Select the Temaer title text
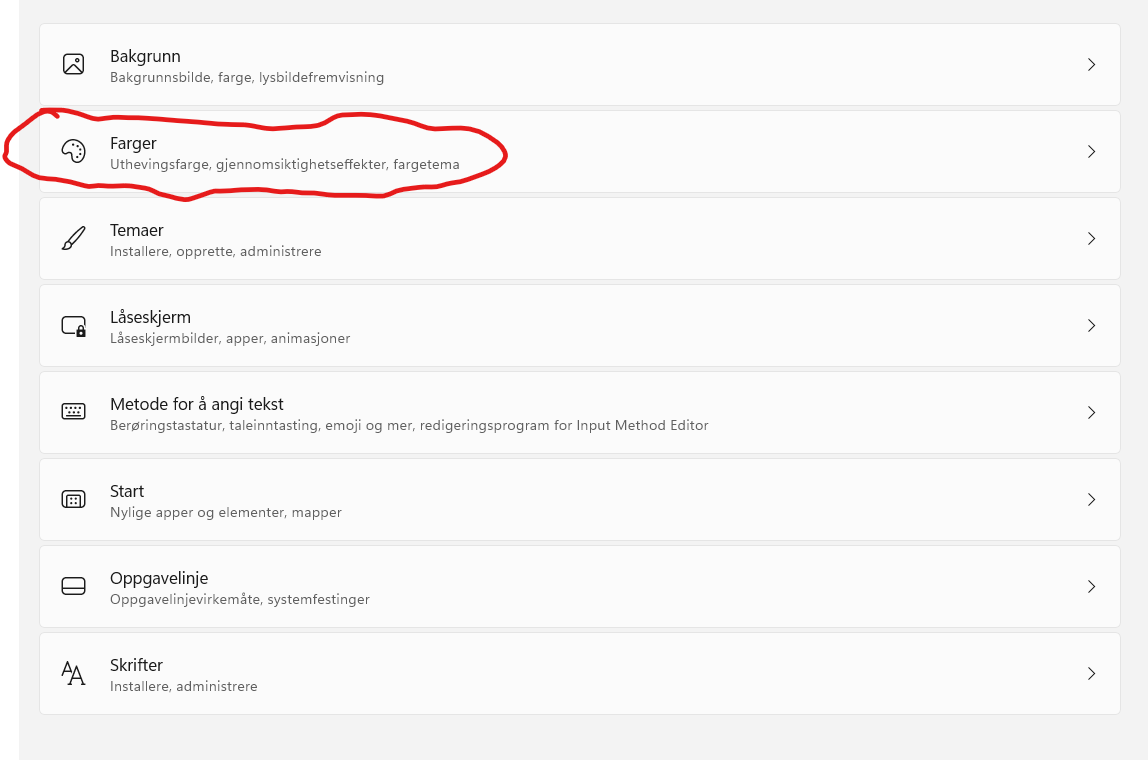 [136, 230]
